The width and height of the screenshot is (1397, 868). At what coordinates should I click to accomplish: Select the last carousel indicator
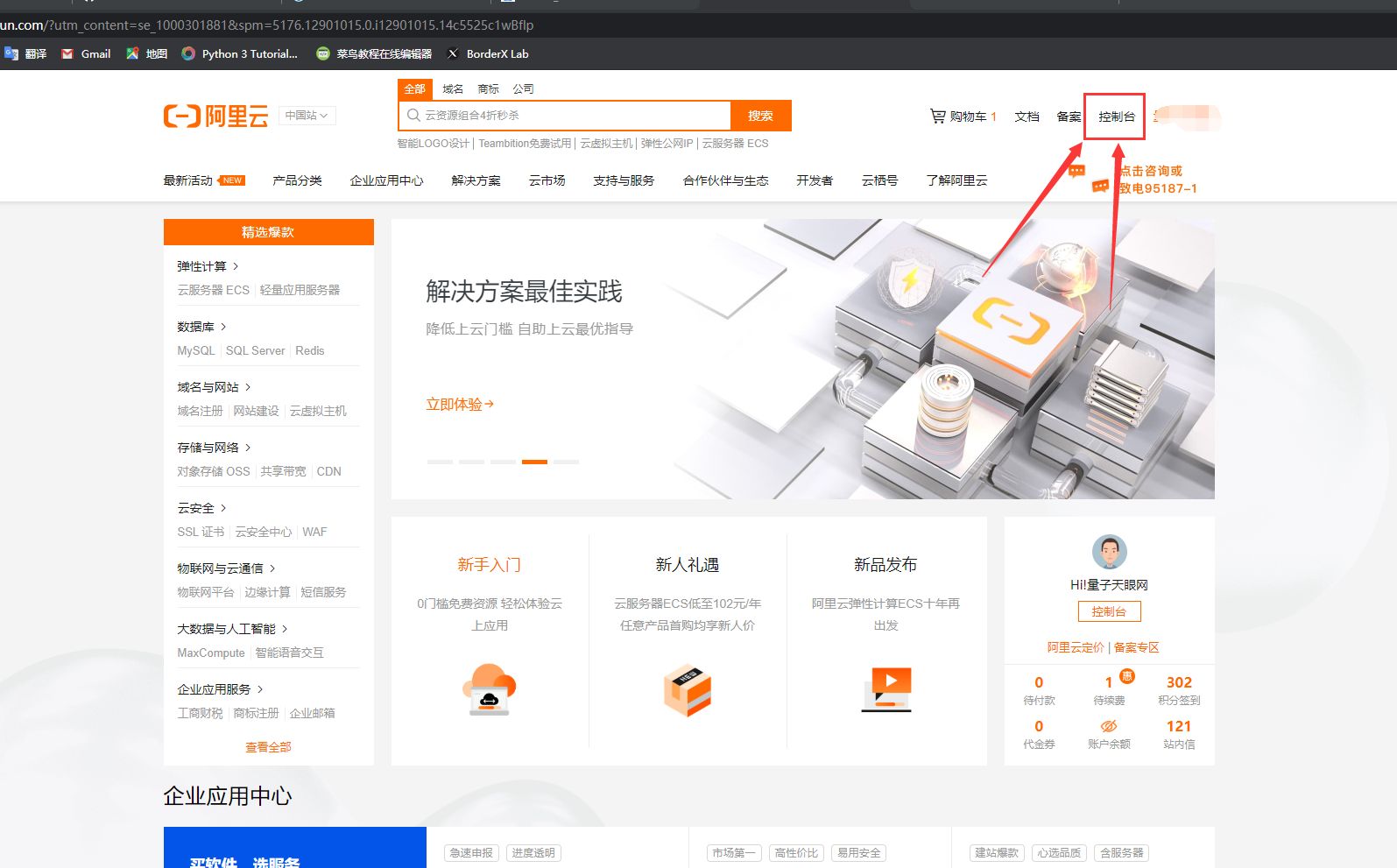click(x=566, y=462)
